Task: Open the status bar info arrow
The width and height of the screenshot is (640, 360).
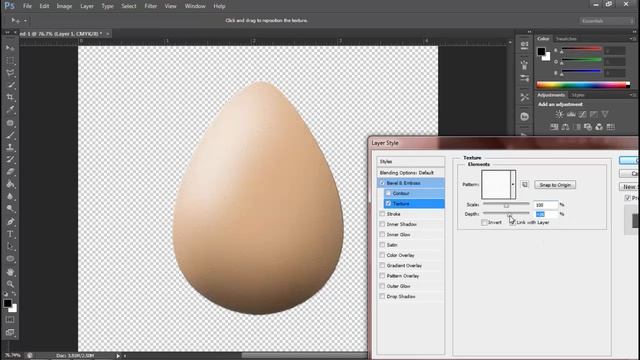Action: pyautogui.click(x=118, y=356)
